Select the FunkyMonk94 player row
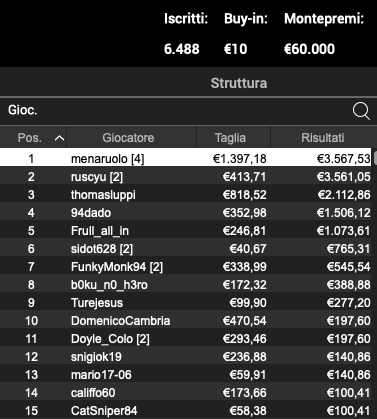The width and height of the screenshot is (377, 419). [186, 266]
